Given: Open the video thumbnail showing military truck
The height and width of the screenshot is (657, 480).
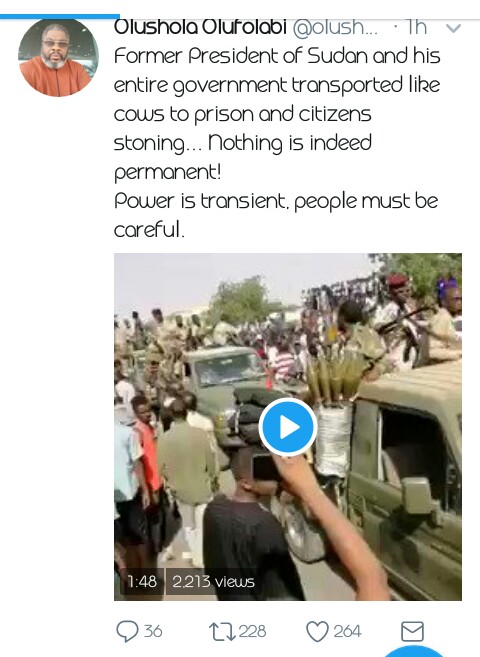Looking at the screenshot, I should (x=288, y=427).
